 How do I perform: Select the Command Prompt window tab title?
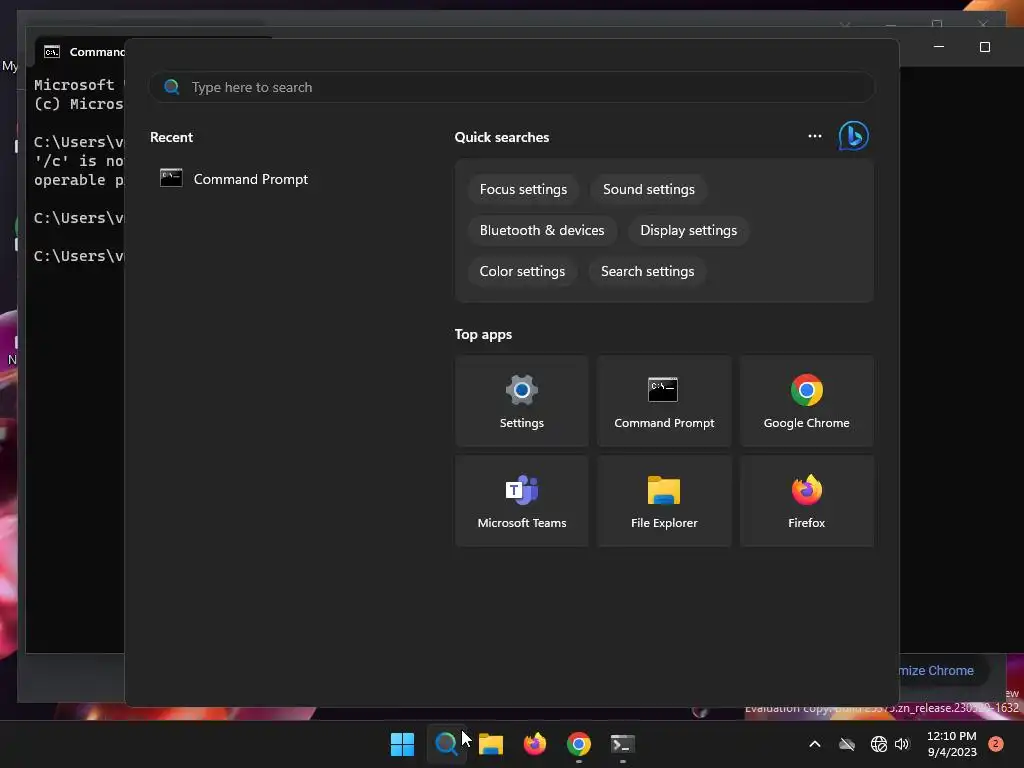[x=97, y=52]
